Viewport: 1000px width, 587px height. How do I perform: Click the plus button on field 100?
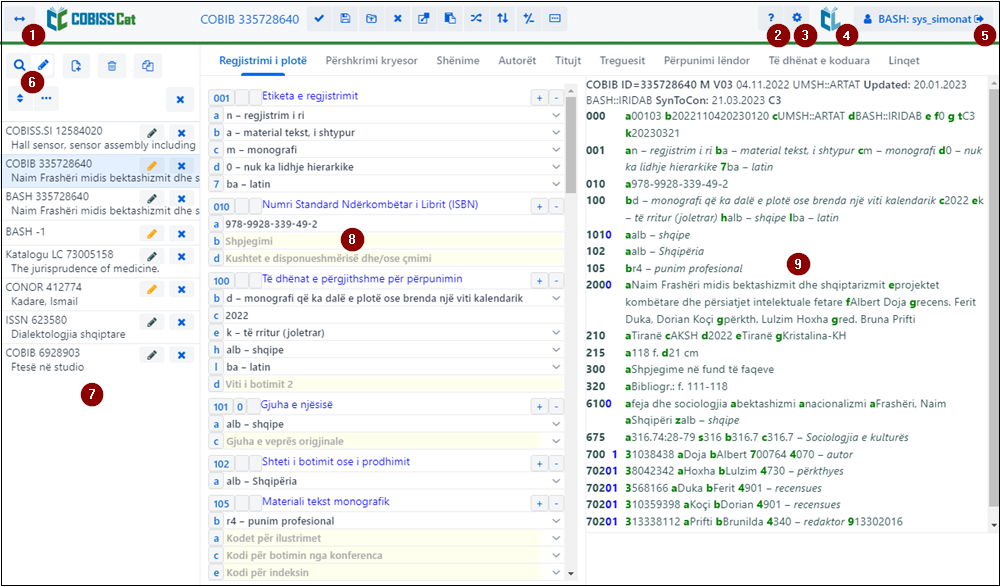coord(539,281)
